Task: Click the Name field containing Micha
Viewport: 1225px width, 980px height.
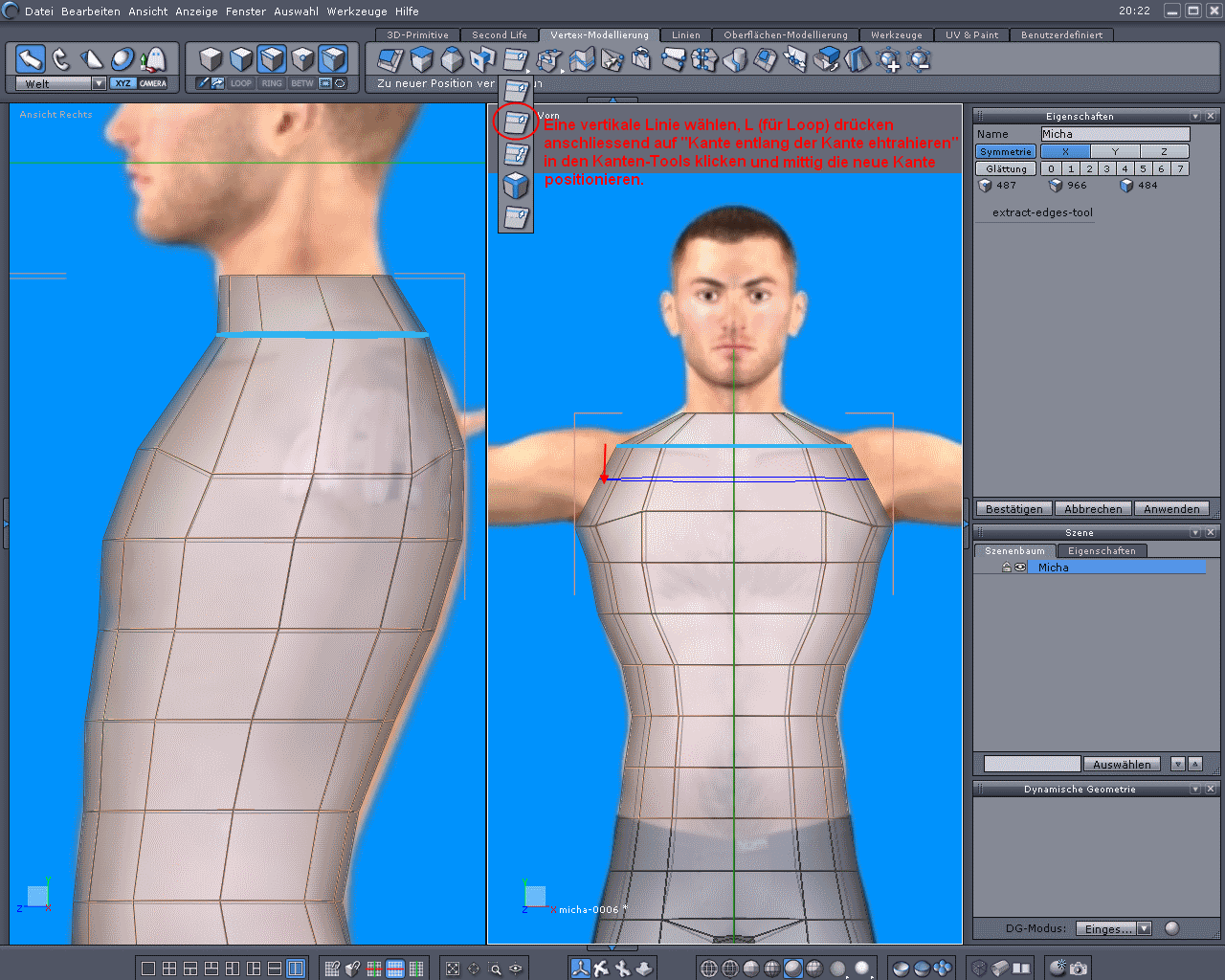Action: (1115, 134)
